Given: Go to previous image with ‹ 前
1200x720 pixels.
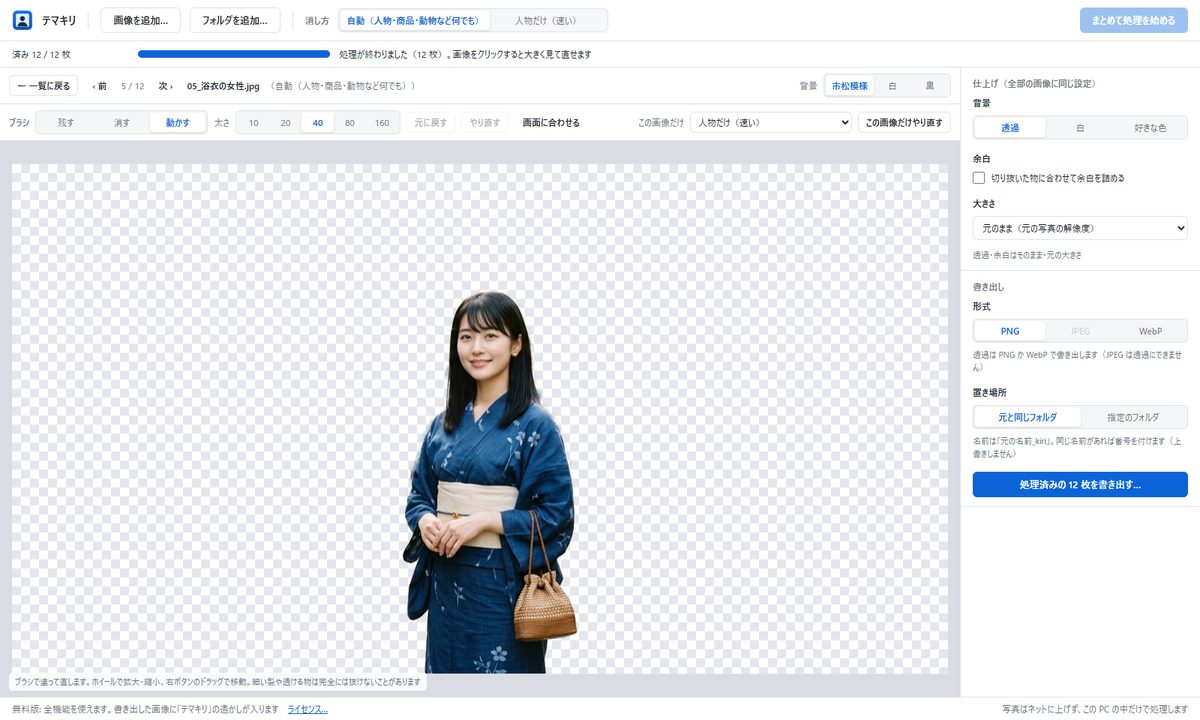Looking at the screenshot, I should (x=99, y=86).
